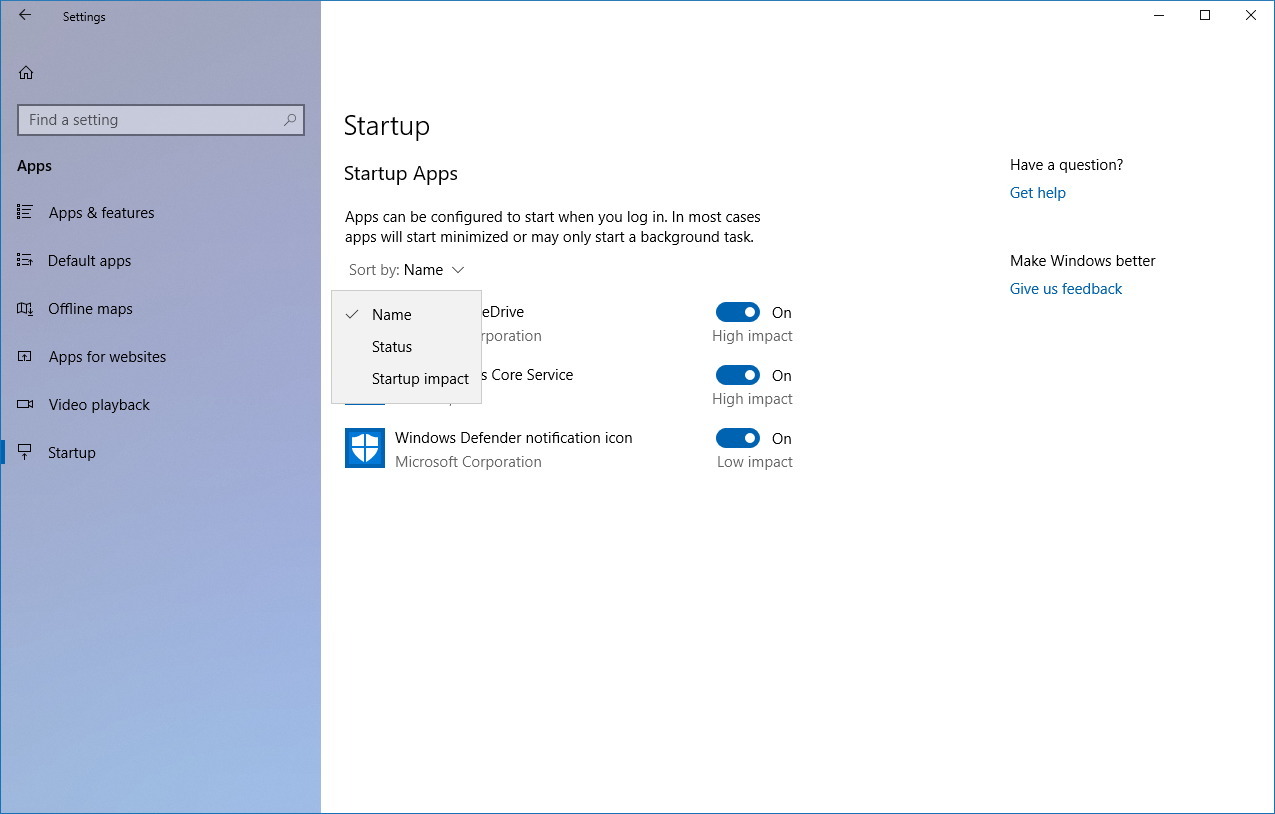Image resolution: width=1275 pixels, height=814 pixels.
Task: Minimize the Settings window
Action: (1159, 15)
